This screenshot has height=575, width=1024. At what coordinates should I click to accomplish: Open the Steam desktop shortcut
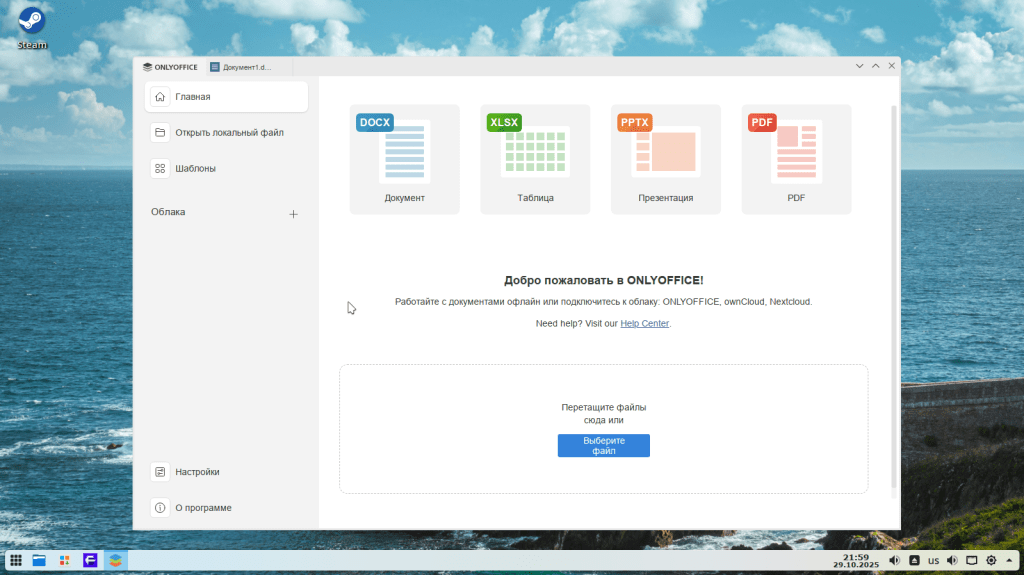pyautogui.click(x=31, y=27)
